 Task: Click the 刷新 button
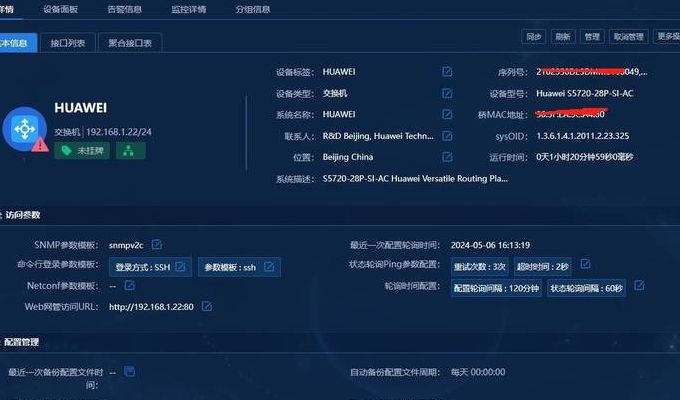pyautogui.click(x=563, y=37)
